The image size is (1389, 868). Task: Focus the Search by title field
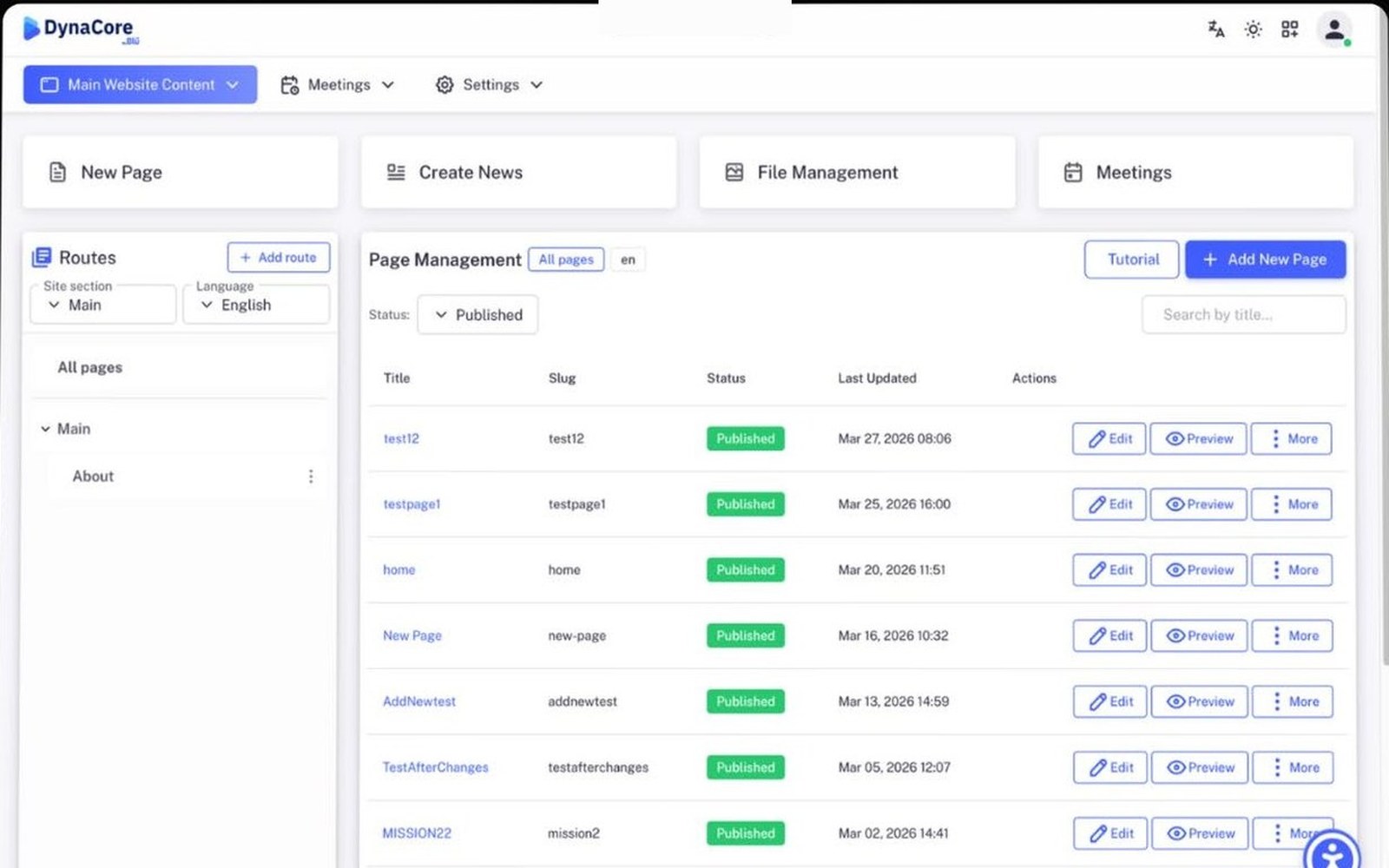tap(1244, 314)
